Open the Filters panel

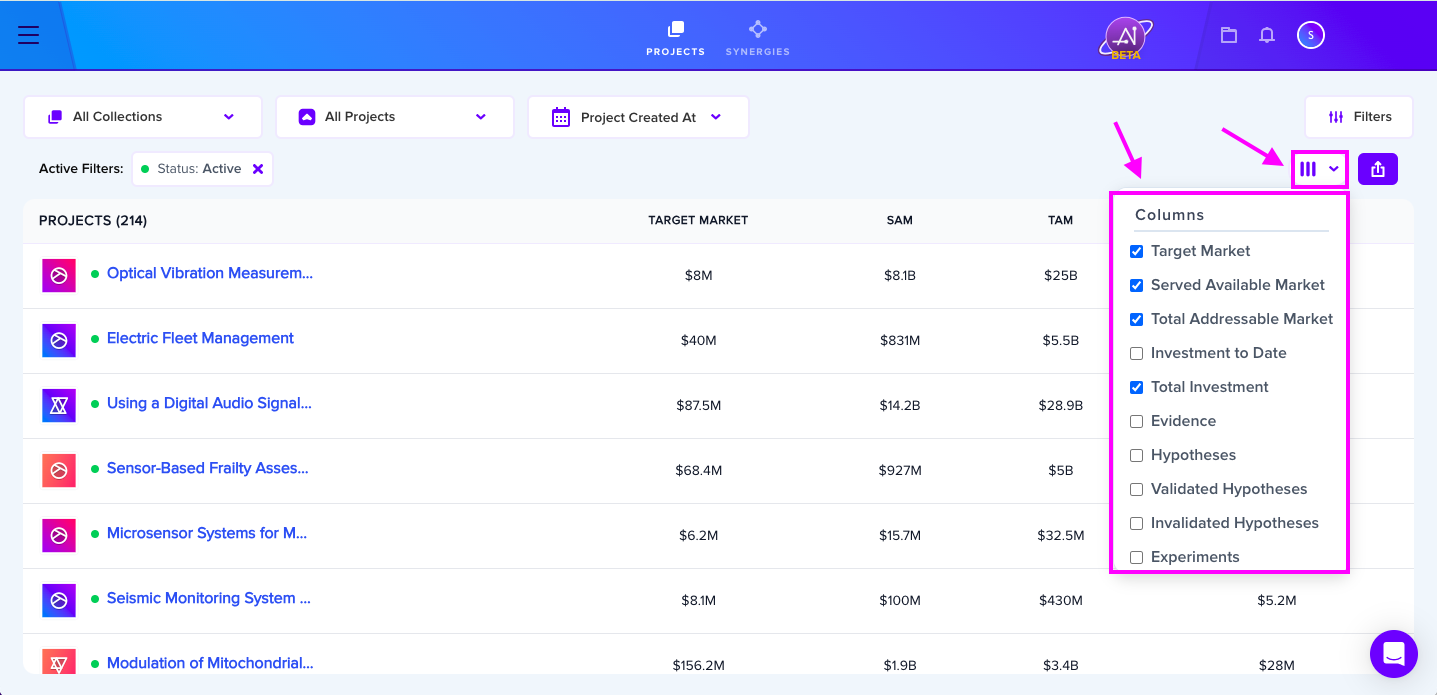click(1359, 117)
